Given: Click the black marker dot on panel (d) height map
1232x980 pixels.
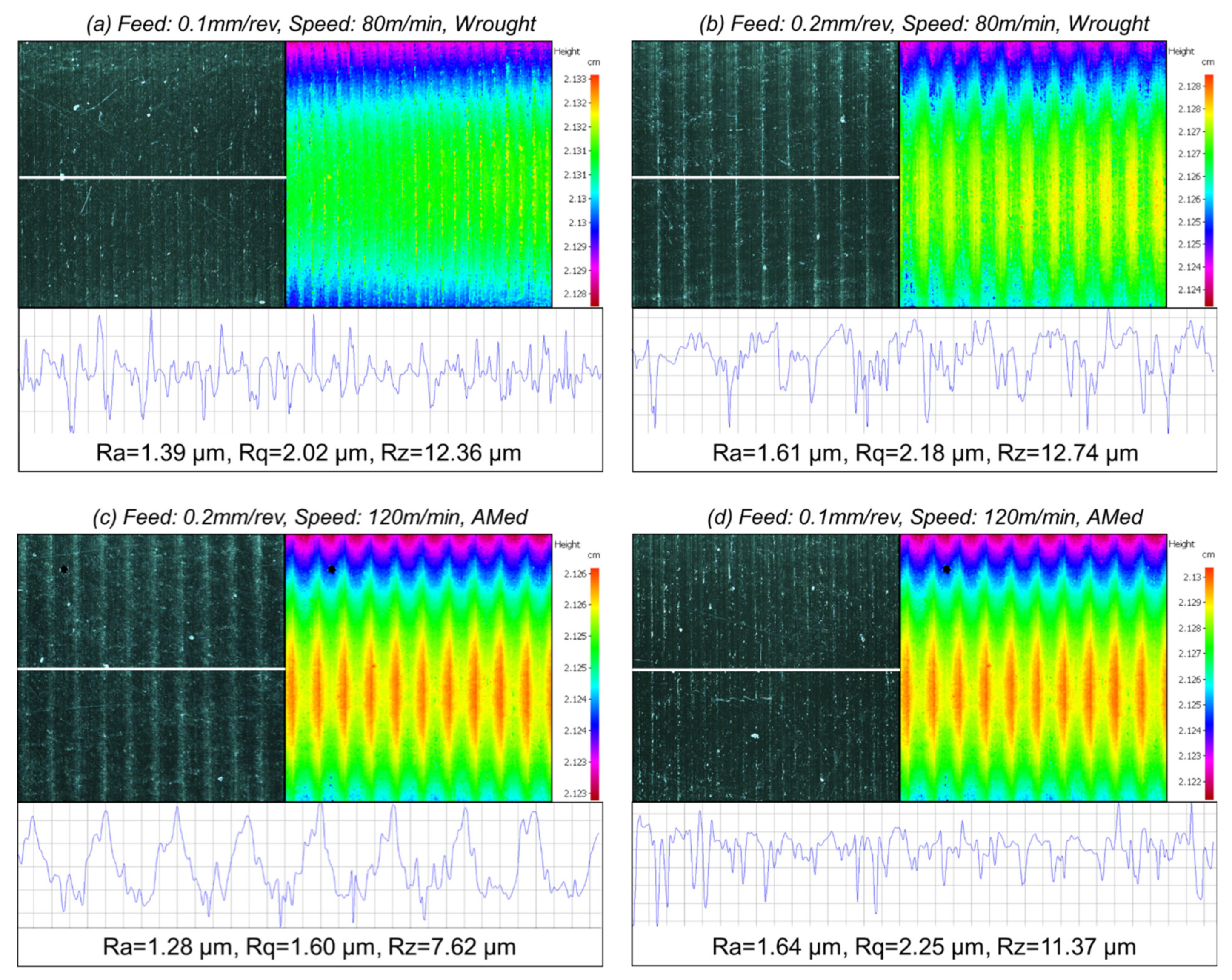Looking at the screenshot, I should click(947, 569).
